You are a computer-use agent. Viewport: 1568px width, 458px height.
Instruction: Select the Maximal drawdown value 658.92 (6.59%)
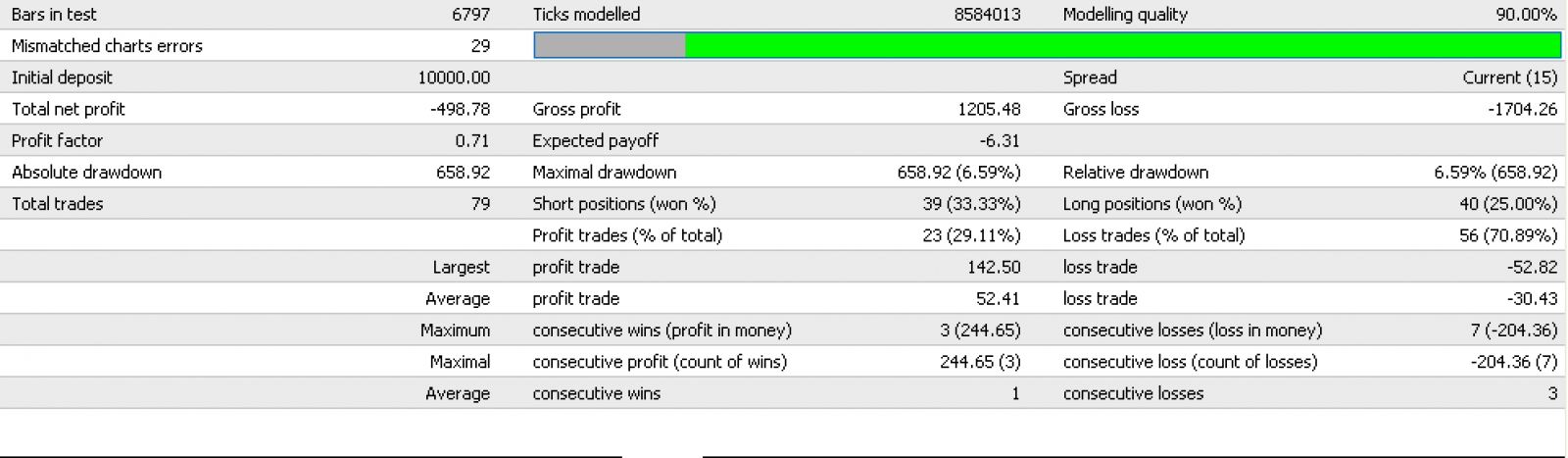tap(958, 172)
